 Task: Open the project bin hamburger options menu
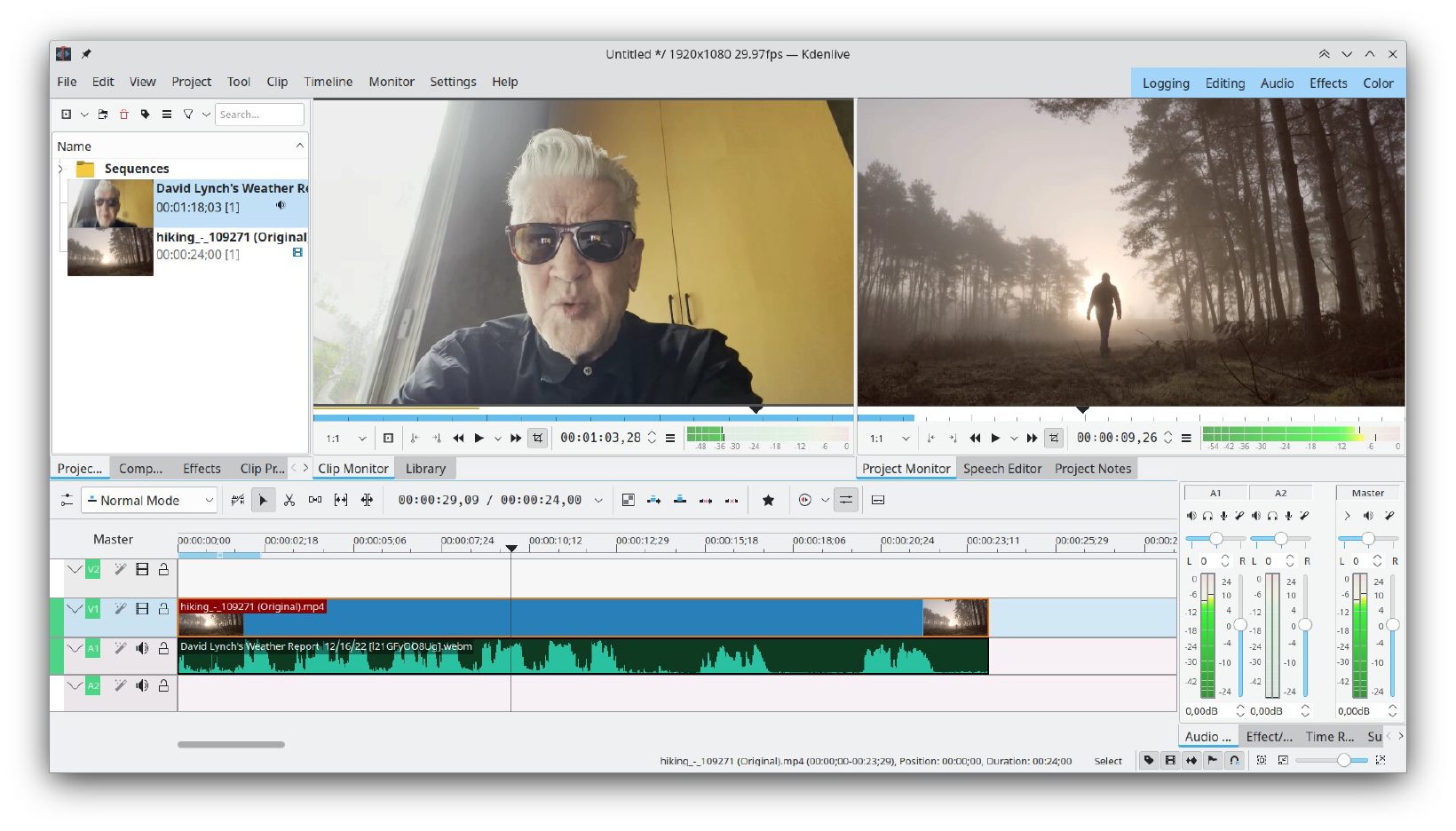pos(166,115)
